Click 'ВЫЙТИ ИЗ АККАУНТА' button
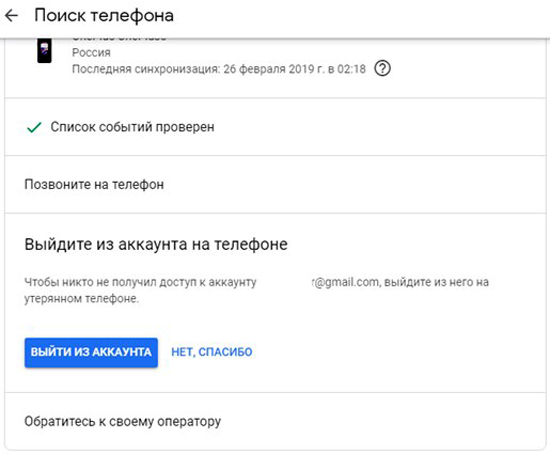The width and height of the screenshot is (550, 454). 91,352
